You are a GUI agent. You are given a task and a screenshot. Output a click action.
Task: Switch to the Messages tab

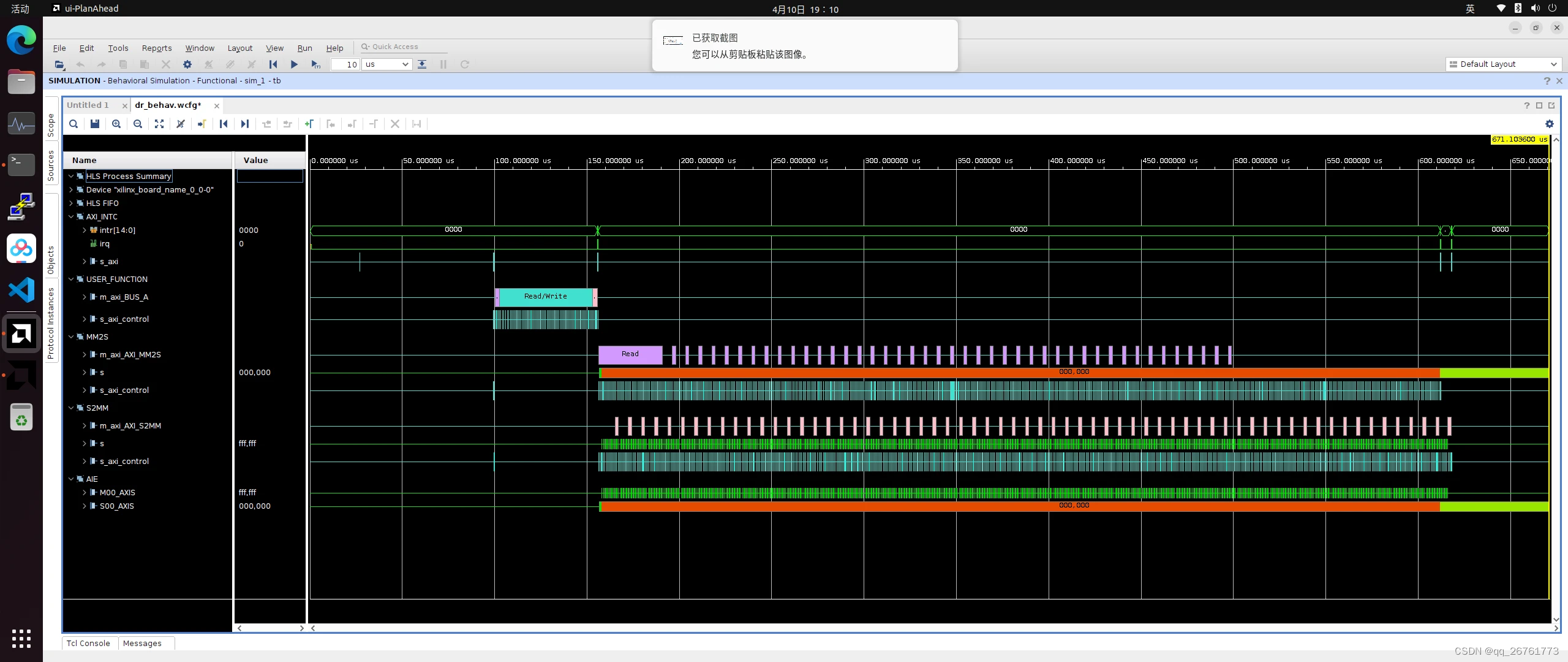(x=142, y=643)
